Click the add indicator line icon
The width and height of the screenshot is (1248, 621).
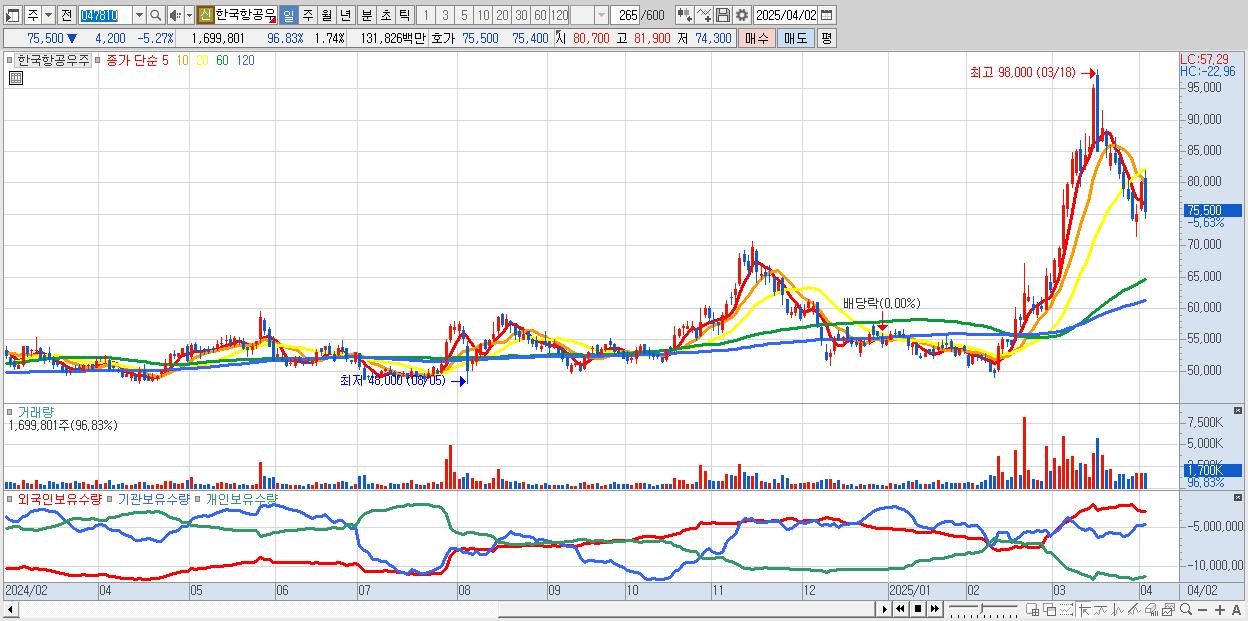[704, 15]
